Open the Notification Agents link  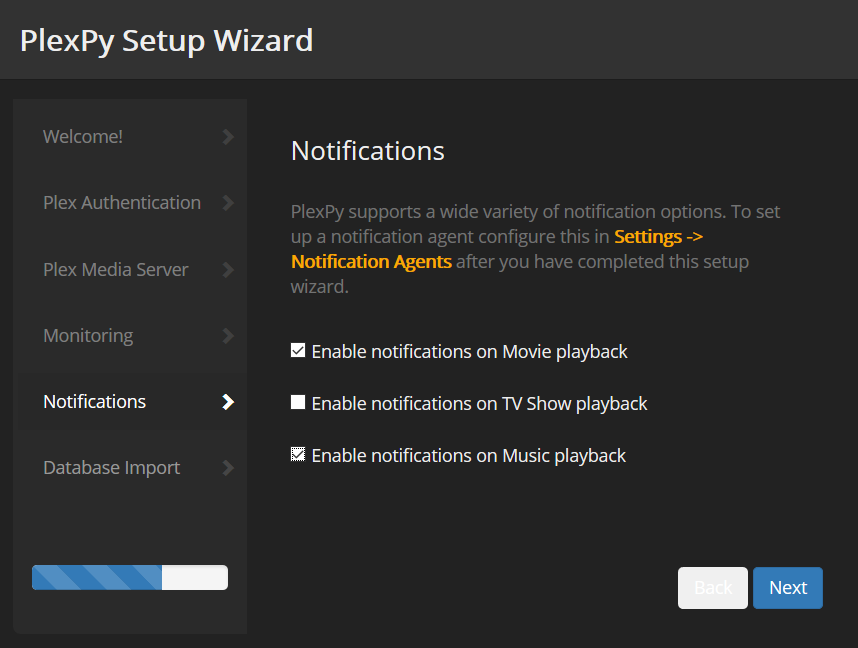[370, 261]
